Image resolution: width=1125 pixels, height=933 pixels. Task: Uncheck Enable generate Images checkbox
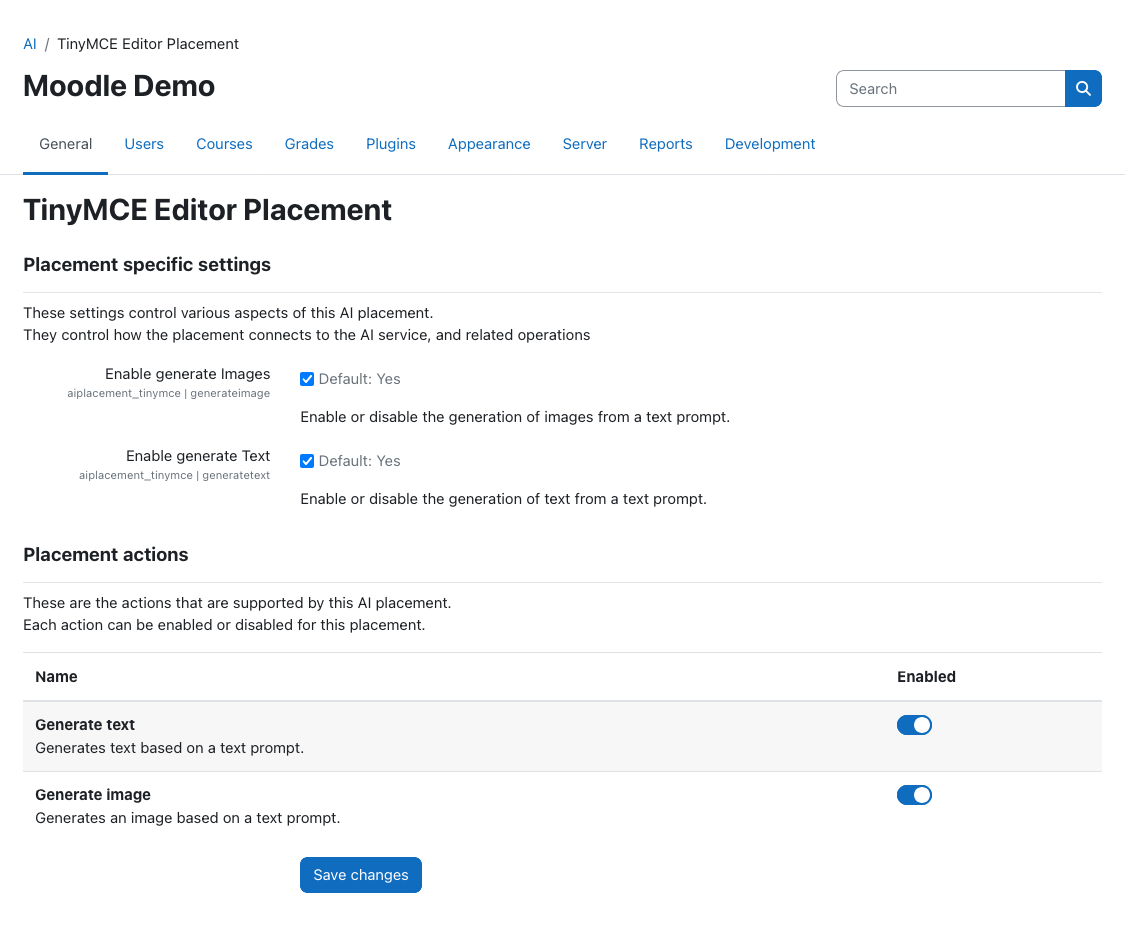click(307, 379)
